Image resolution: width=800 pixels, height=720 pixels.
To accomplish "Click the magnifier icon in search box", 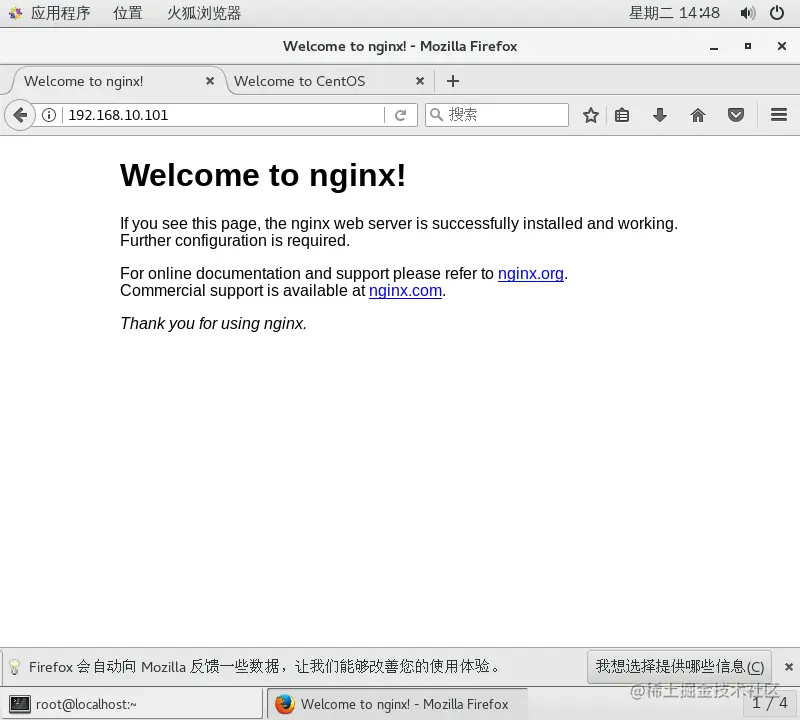I will click(436, 115).
